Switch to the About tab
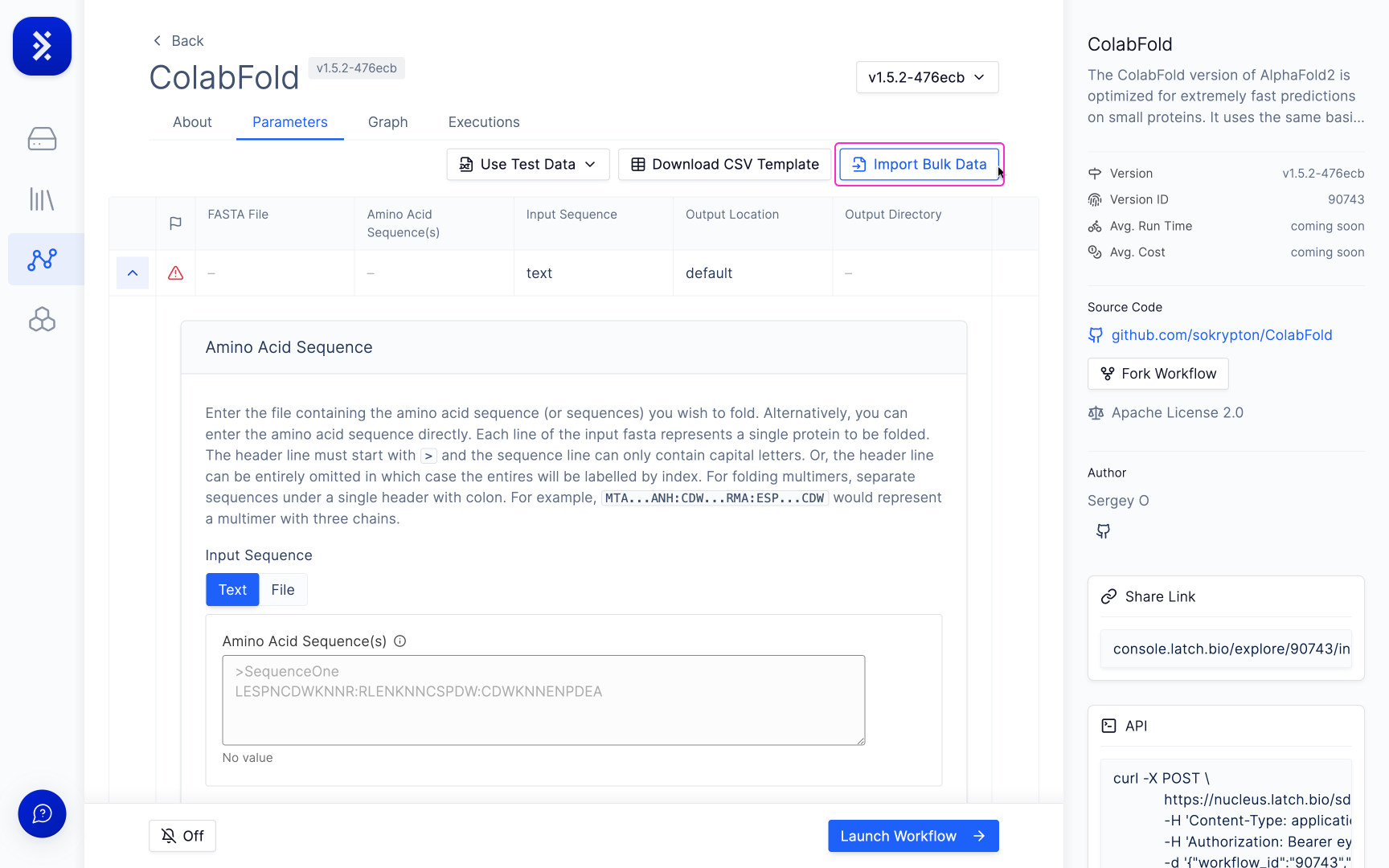The width and height of the screenshot is (1389, 868). click(192, 122)
